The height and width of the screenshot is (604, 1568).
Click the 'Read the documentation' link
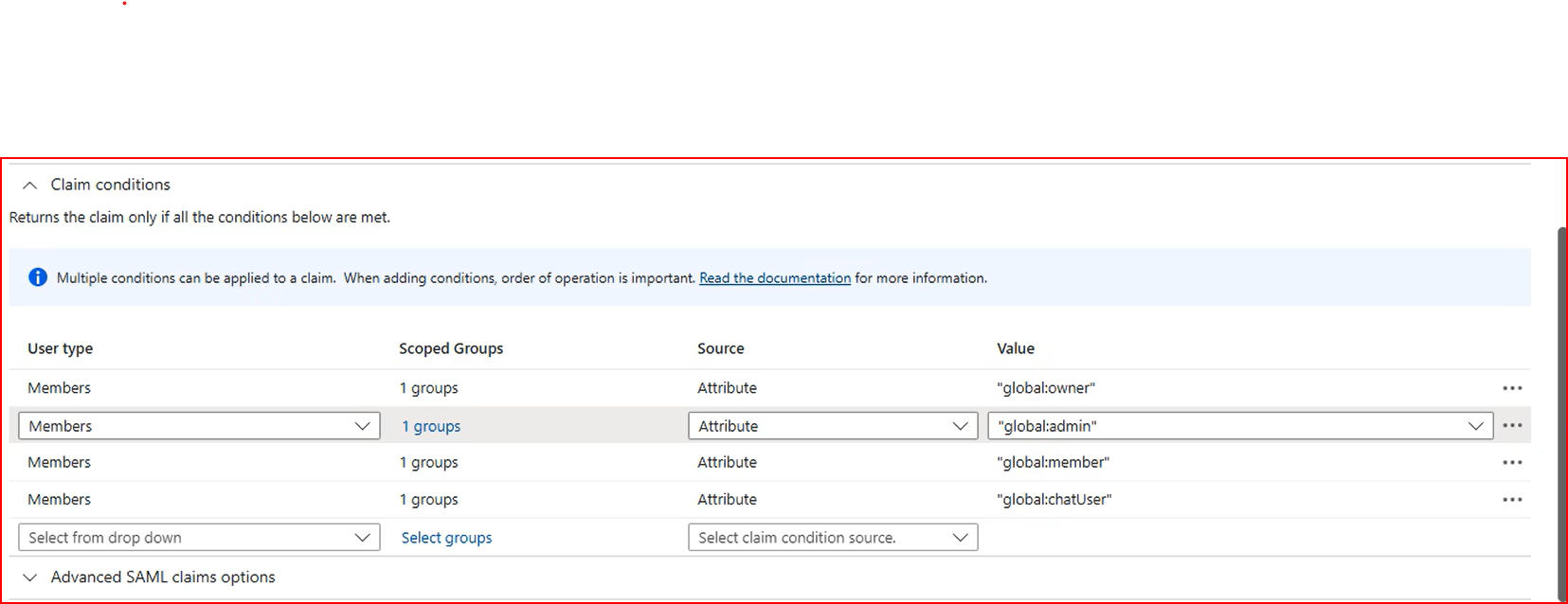click(774, 278)
